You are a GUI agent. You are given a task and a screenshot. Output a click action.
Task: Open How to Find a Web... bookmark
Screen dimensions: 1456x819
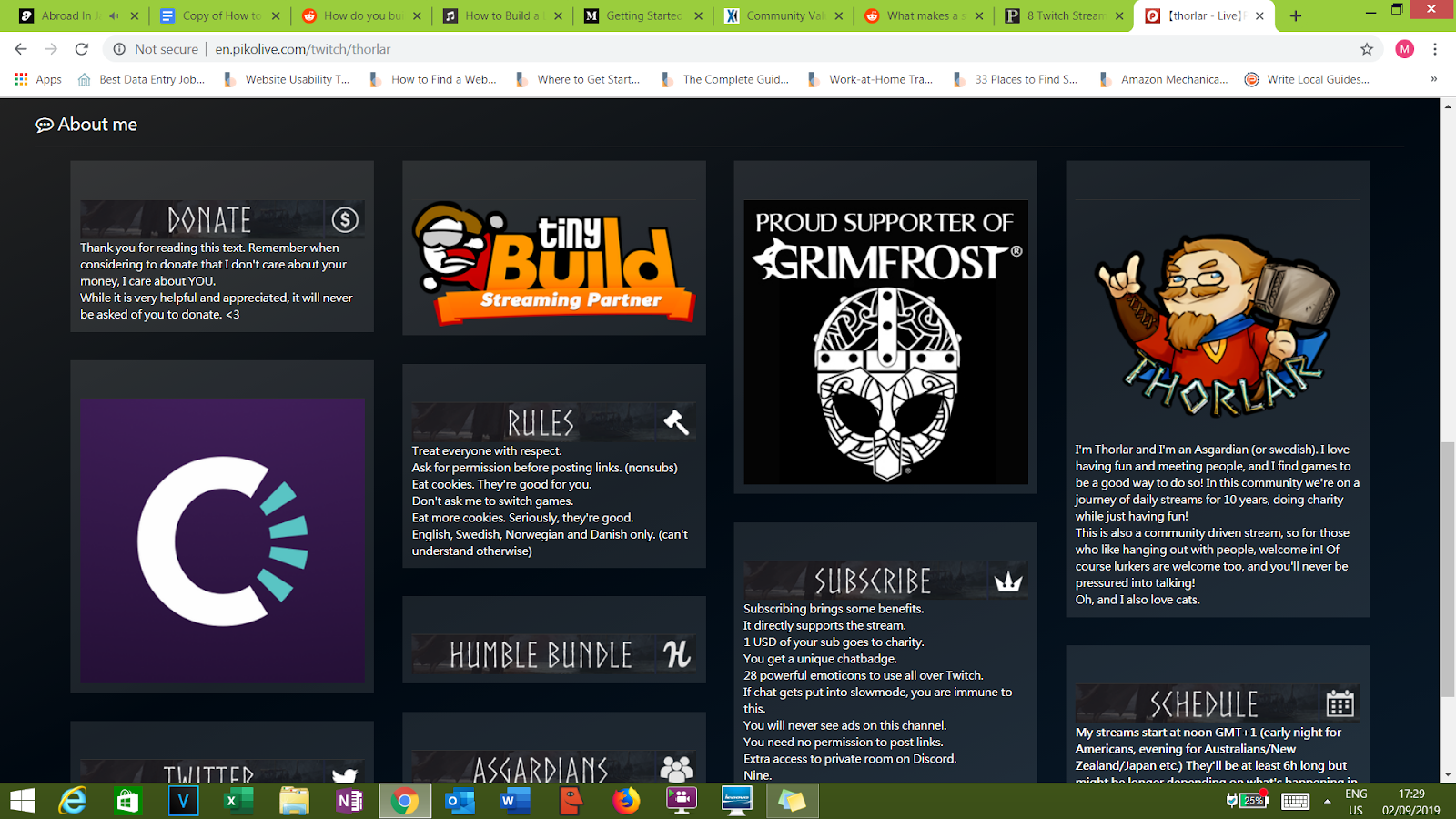[433, 79]
